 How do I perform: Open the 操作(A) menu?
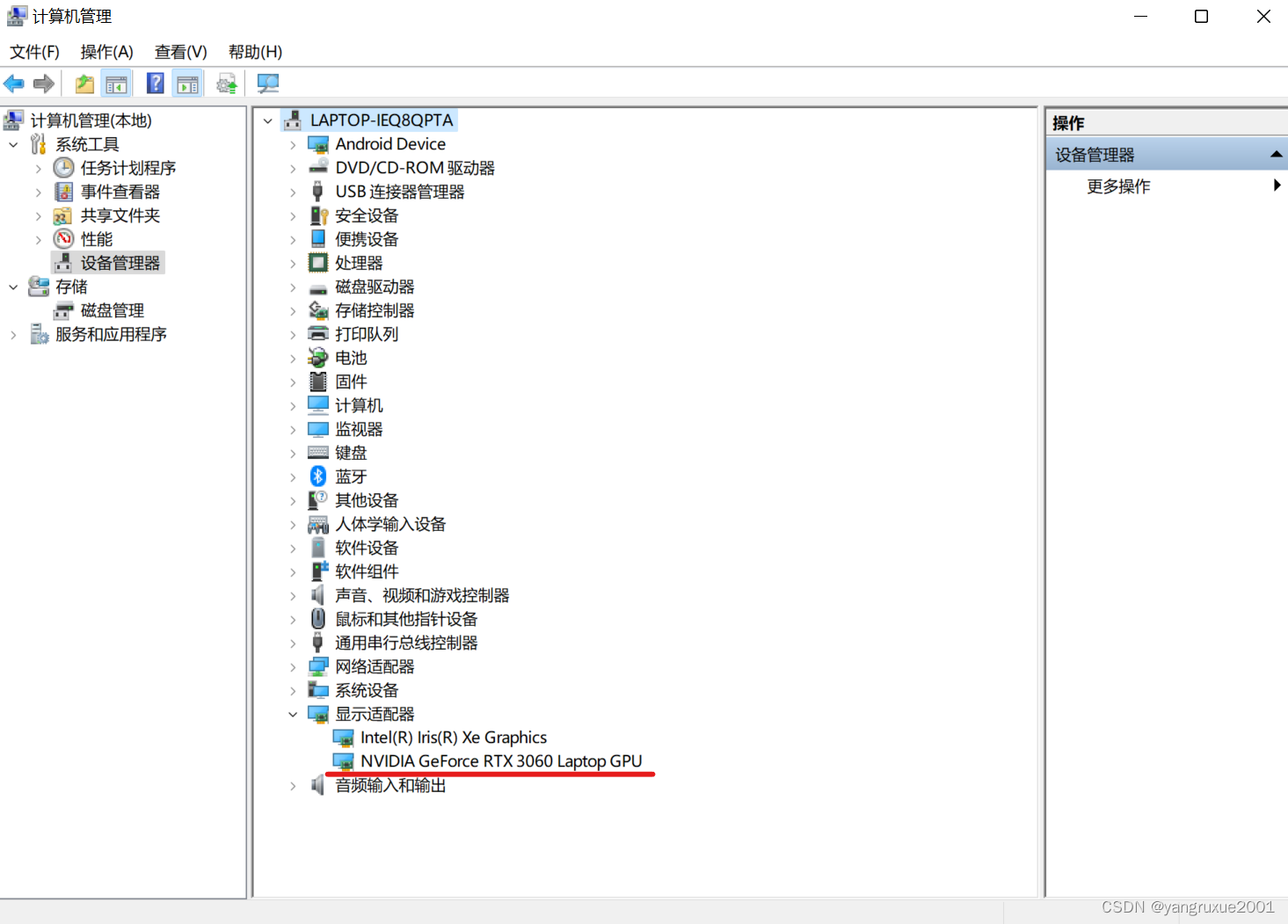(x=106, y=52)
